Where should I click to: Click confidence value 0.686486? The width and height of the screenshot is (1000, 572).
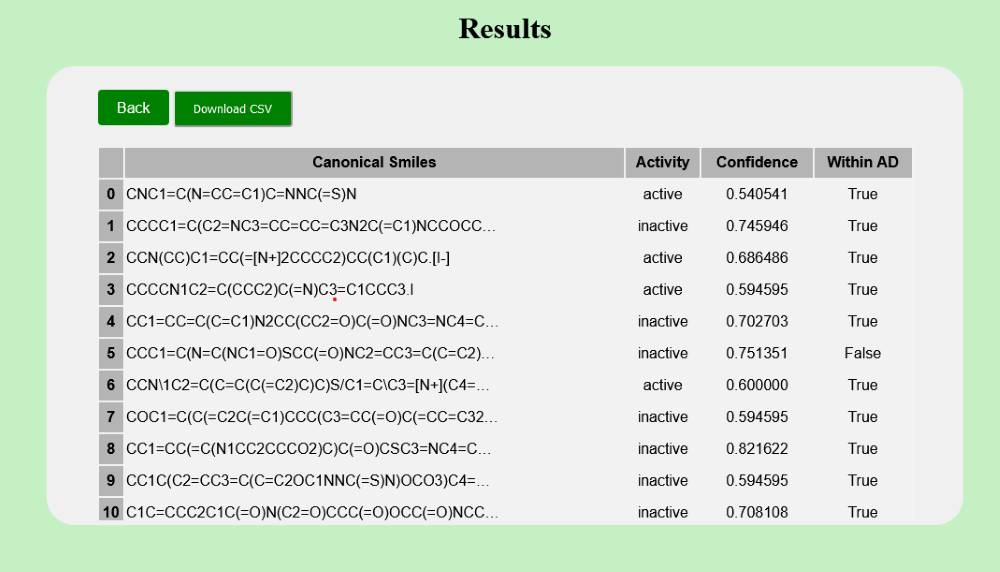[x=757, y=258]
